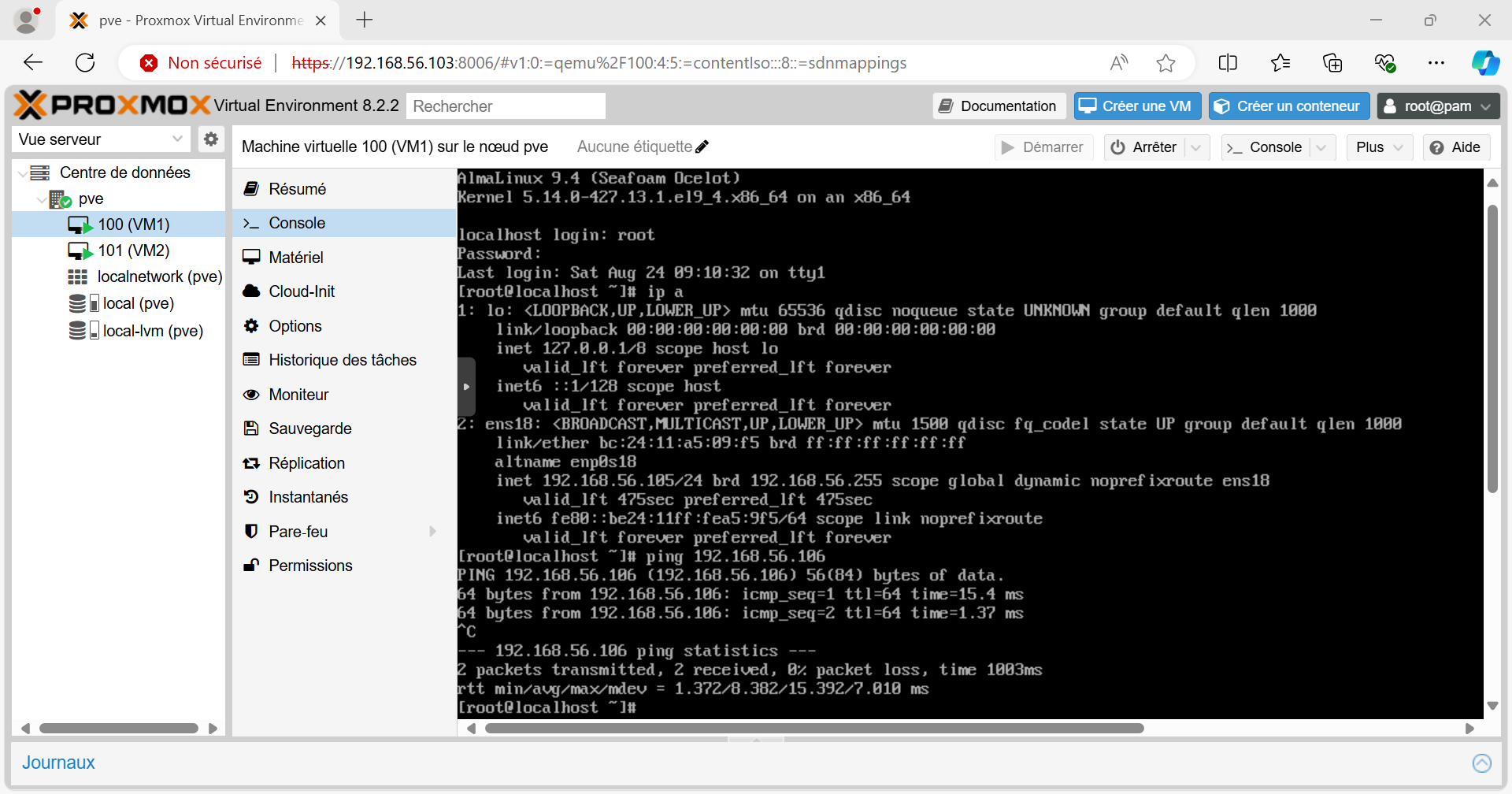Open browser settings ellipsis menu
1512x794 pixels.
[1436, 63]
